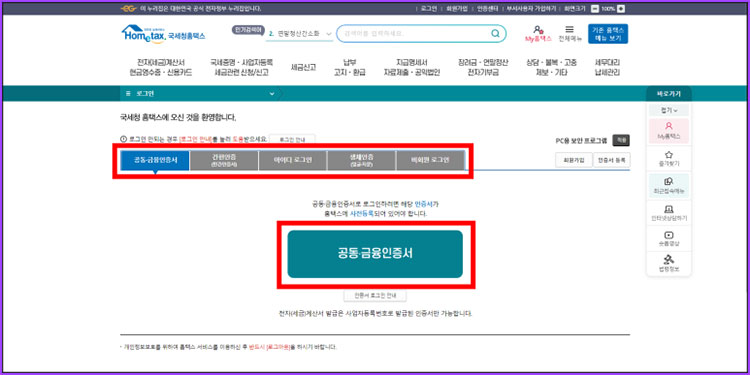
Task: Click the 화면크기 label
Action: (x=575, y=9)
